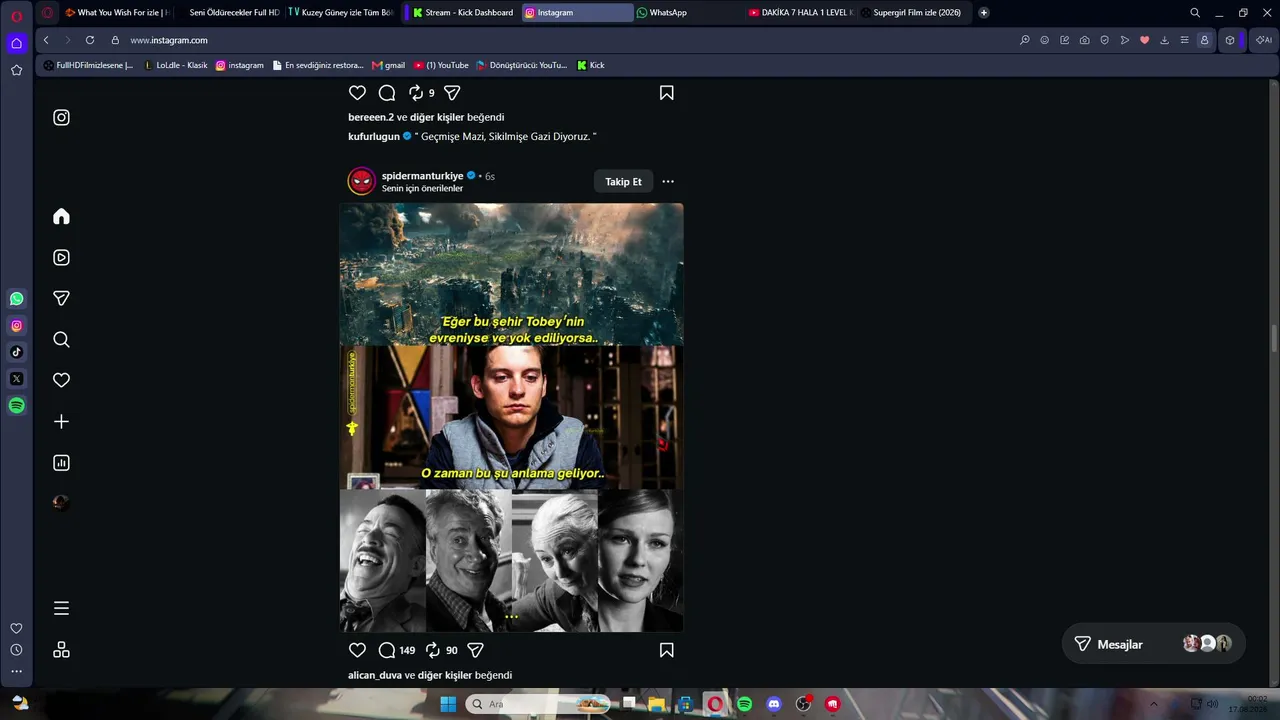Viewport: 1280px width, 720px height.
Task: Comment on the kufurlugun post
Action: click(387, 92)
